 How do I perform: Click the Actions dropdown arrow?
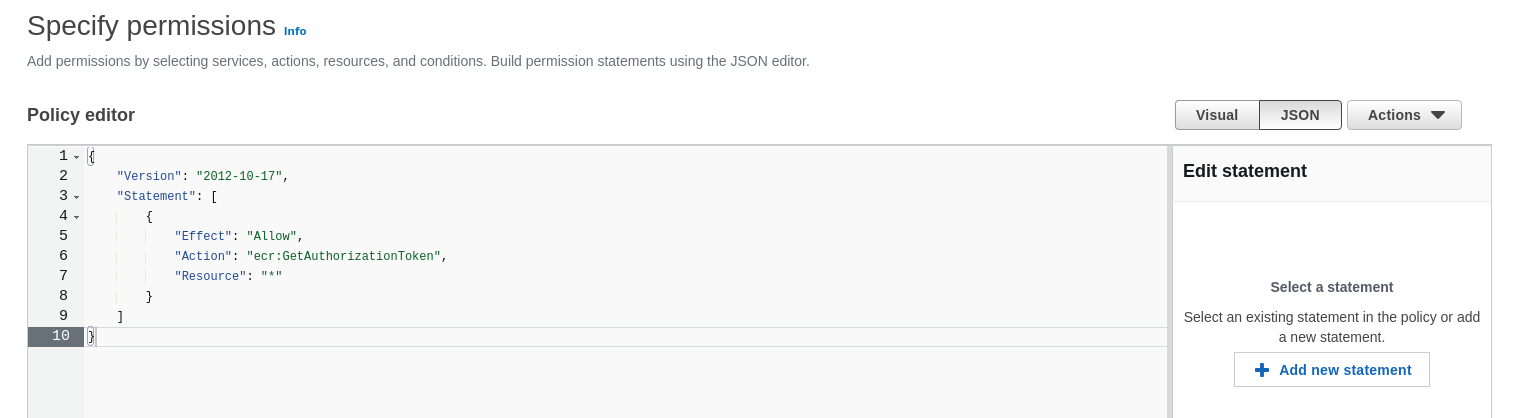(1438, 115)
